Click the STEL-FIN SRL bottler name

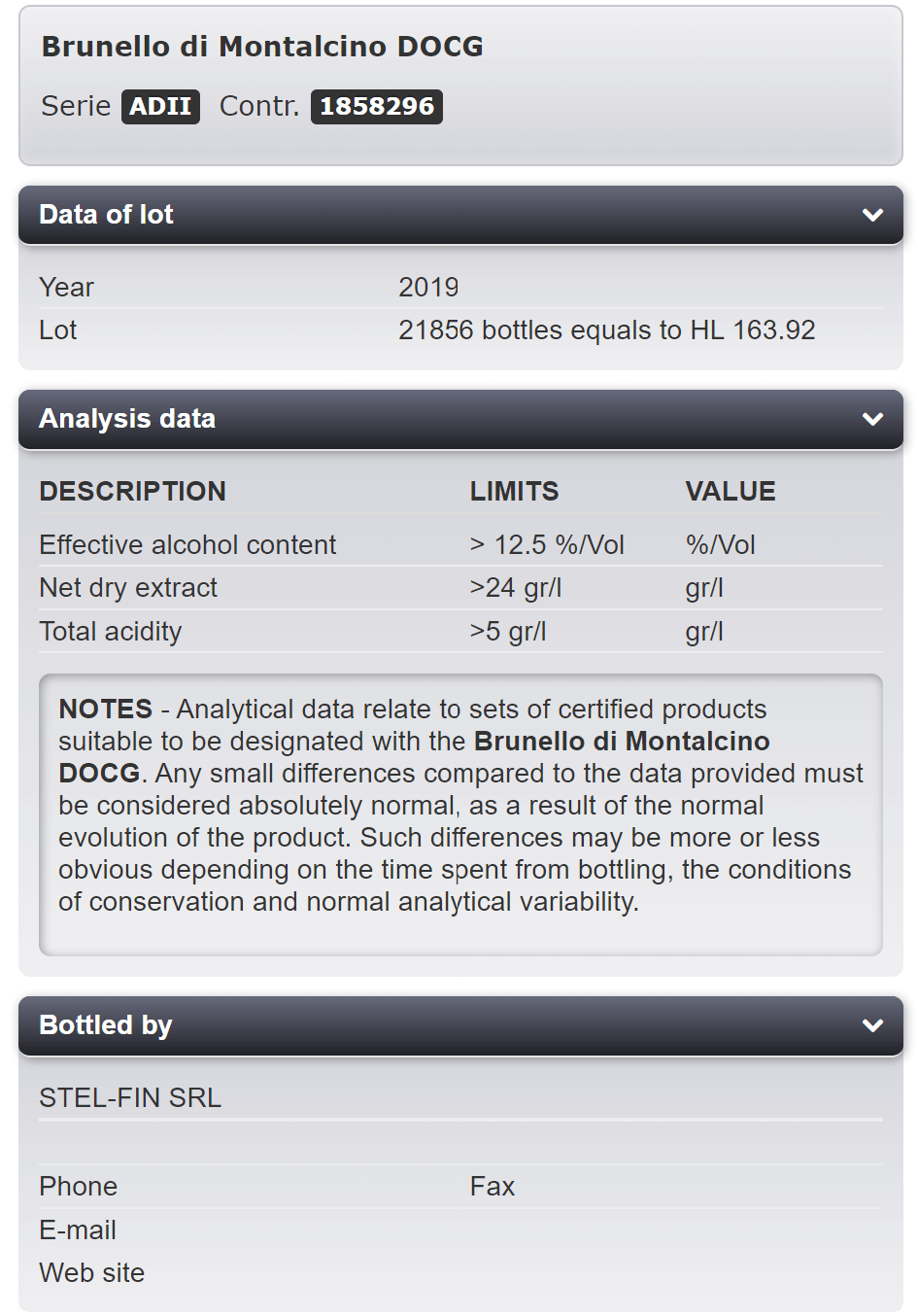[130, 1098]
